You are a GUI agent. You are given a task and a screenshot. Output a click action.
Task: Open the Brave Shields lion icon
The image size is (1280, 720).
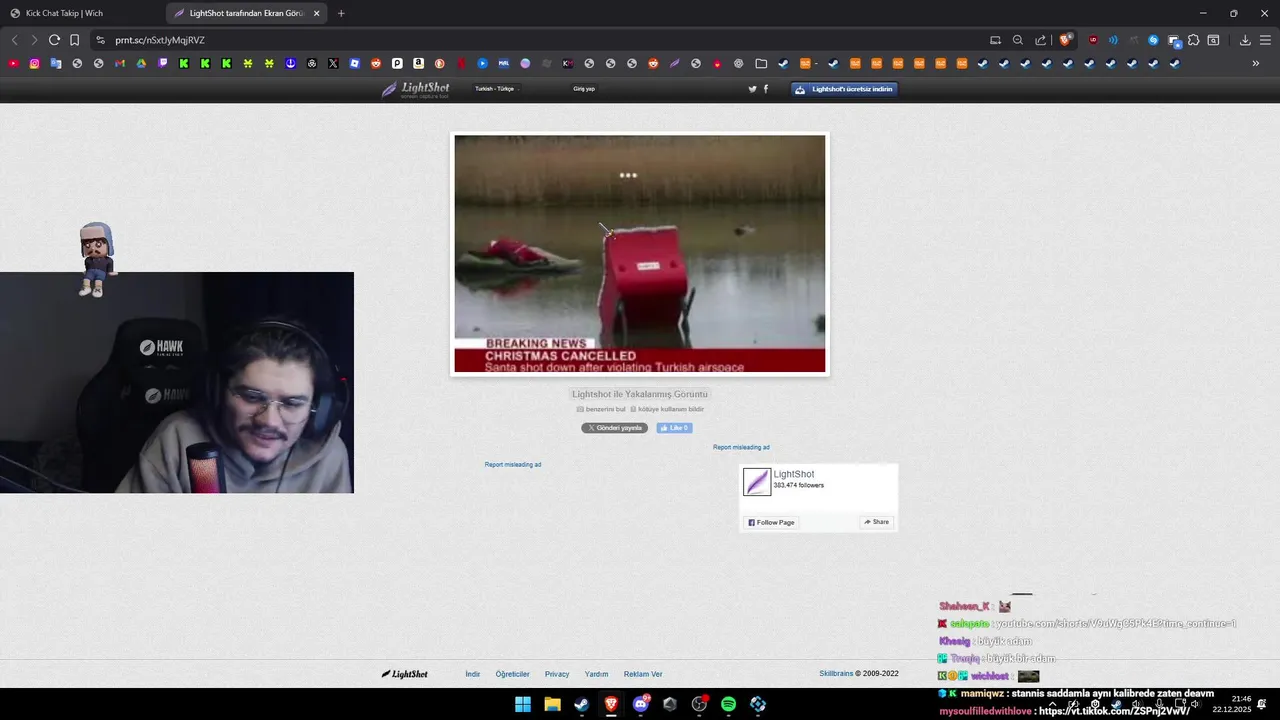1065,40
